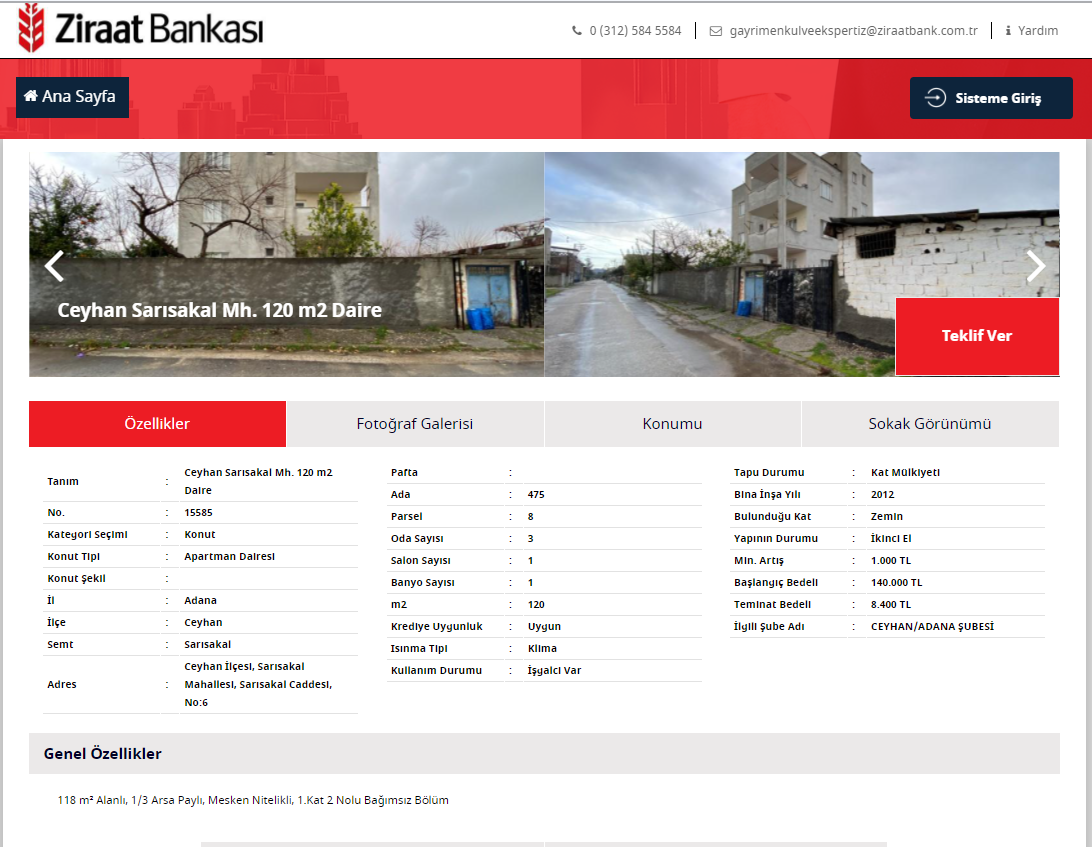This screenshot has height=847, width=1092.
Task: Click the phone number 0 (312) 584 5584
Action: click(x=635, y=31)
